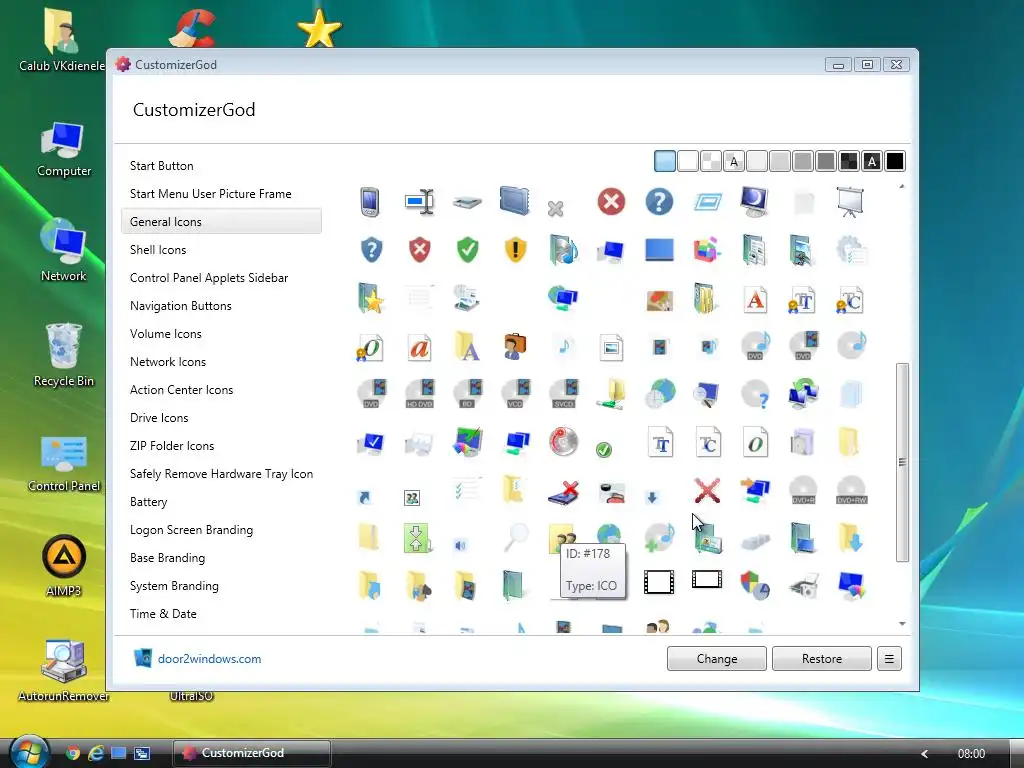Choose the dark swatch with white letter A
This screenshot has width=1024, height=768.
pos(872,161)
